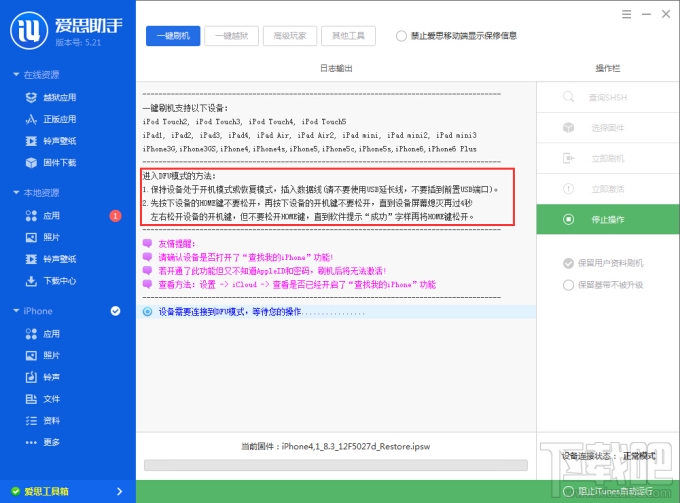Screen dimensions: 680x503
Task: Click the iPhone3G supported devices line
Action: pyautogui.click(x=310, y=149)
